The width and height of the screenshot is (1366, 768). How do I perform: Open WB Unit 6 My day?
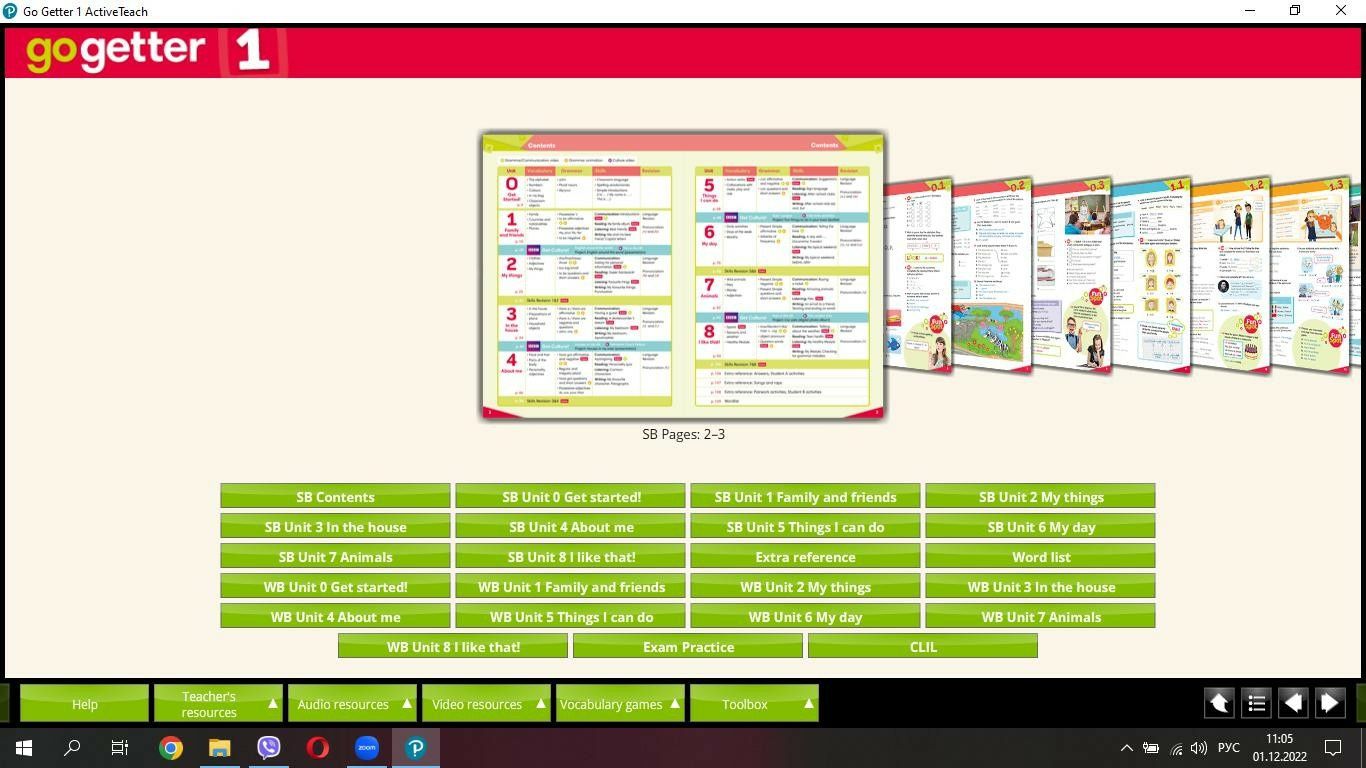point(806,616)
